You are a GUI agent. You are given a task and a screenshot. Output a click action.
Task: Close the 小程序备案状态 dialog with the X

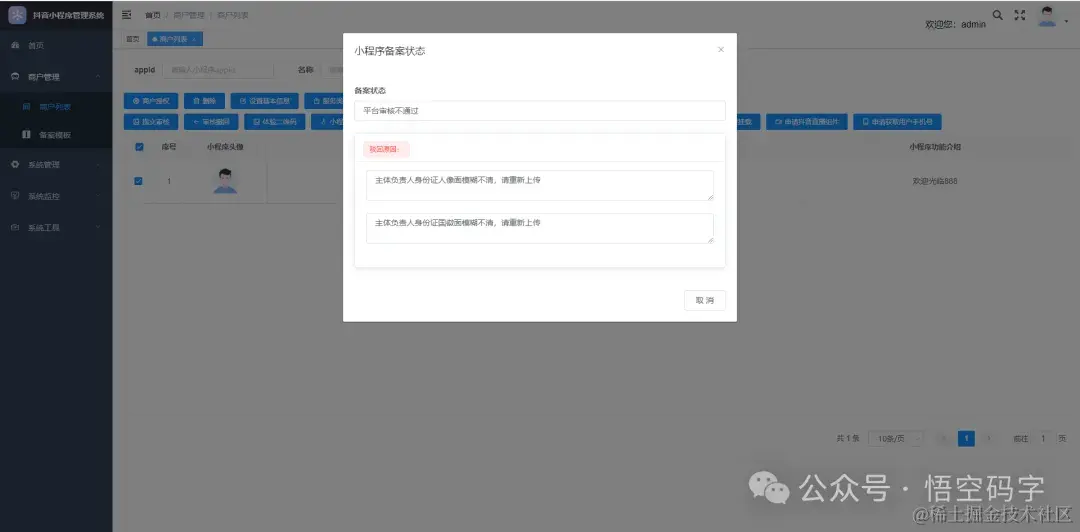tap(720, 50)
